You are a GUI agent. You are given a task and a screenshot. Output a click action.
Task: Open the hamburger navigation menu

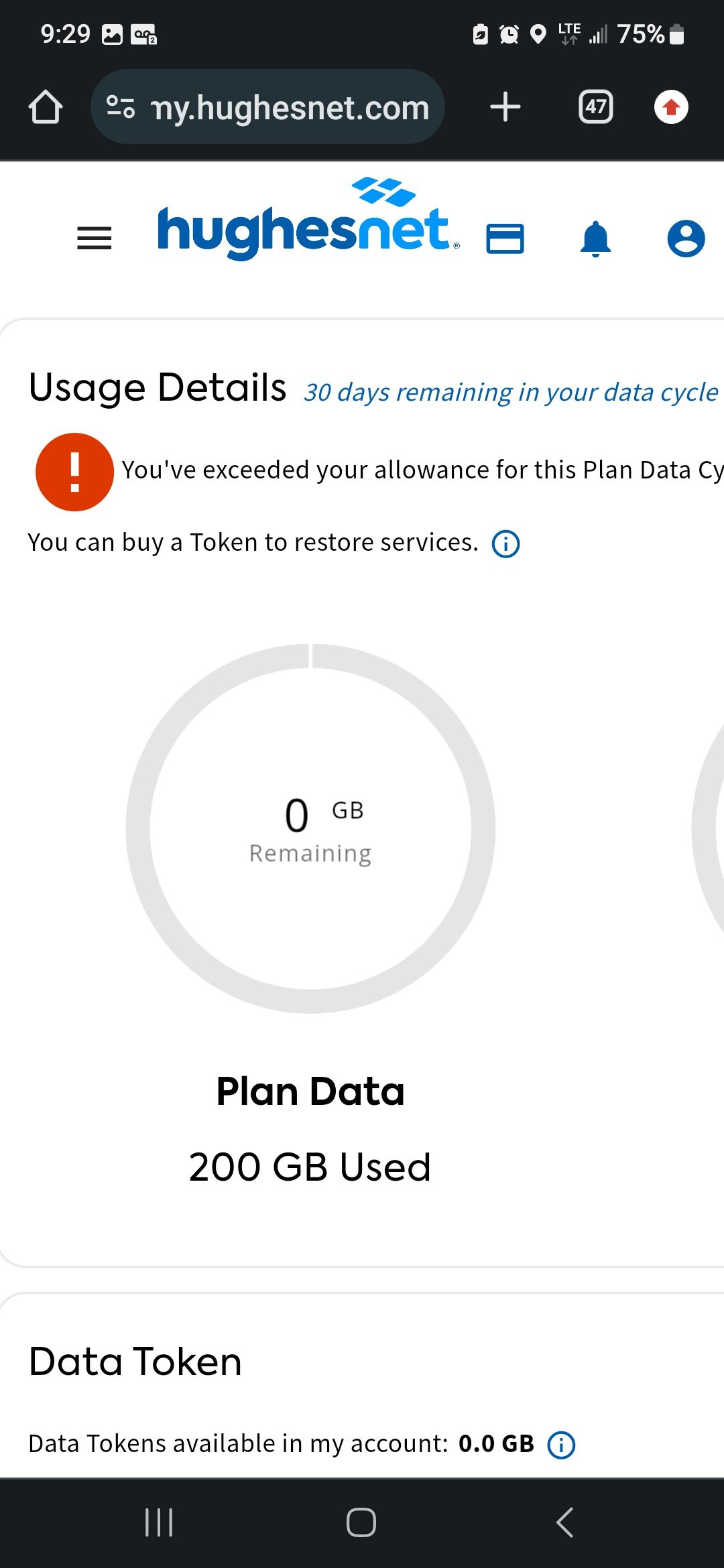click(95, 239)
